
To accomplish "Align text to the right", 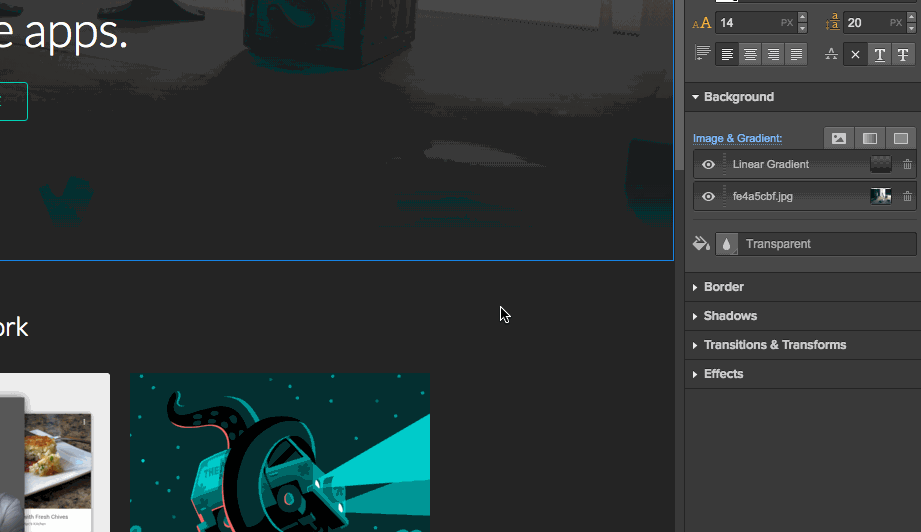I will tap(773, 54).
